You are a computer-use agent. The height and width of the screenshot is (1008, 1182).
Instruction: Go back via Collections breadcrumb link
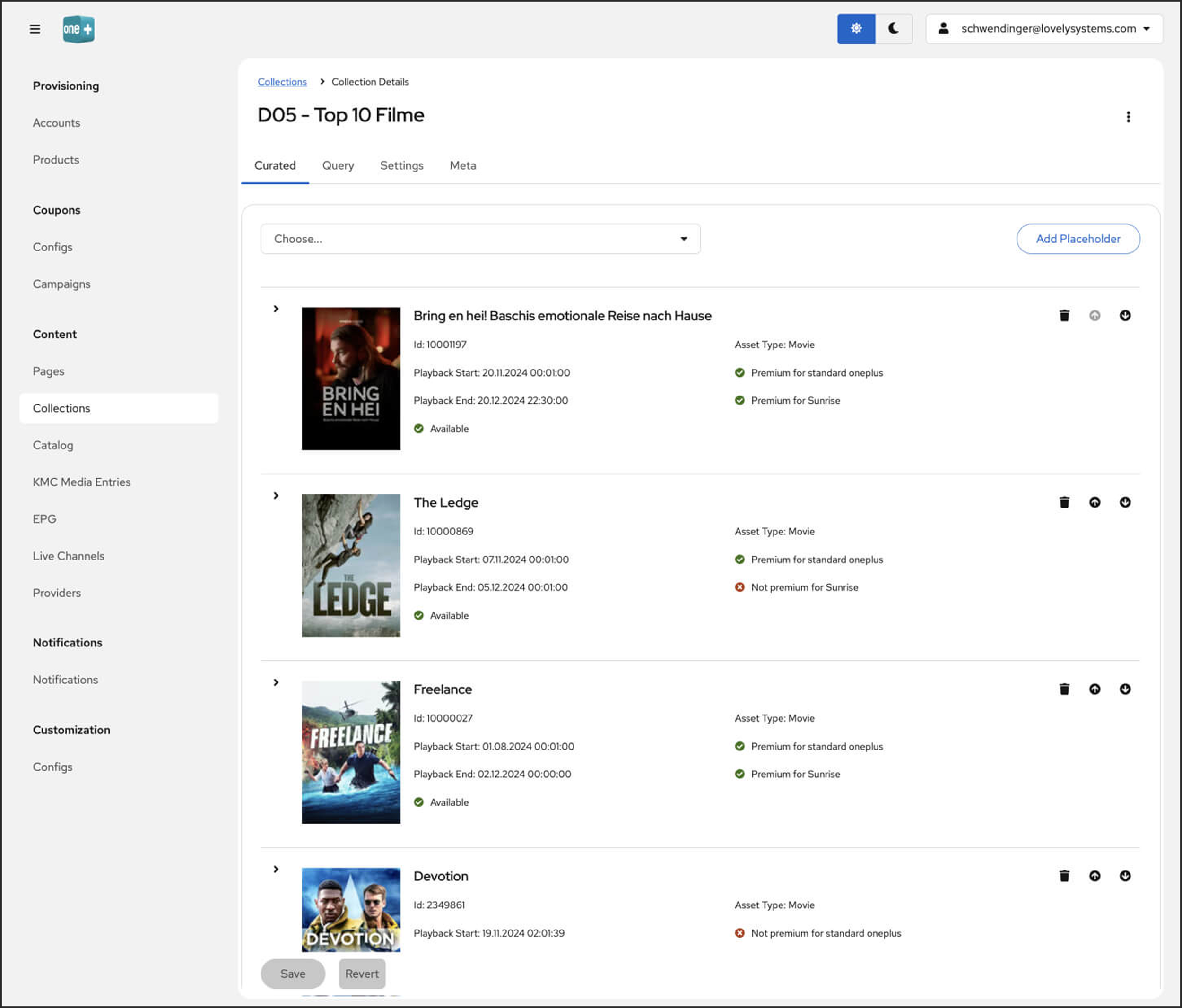tap(282, 82)
